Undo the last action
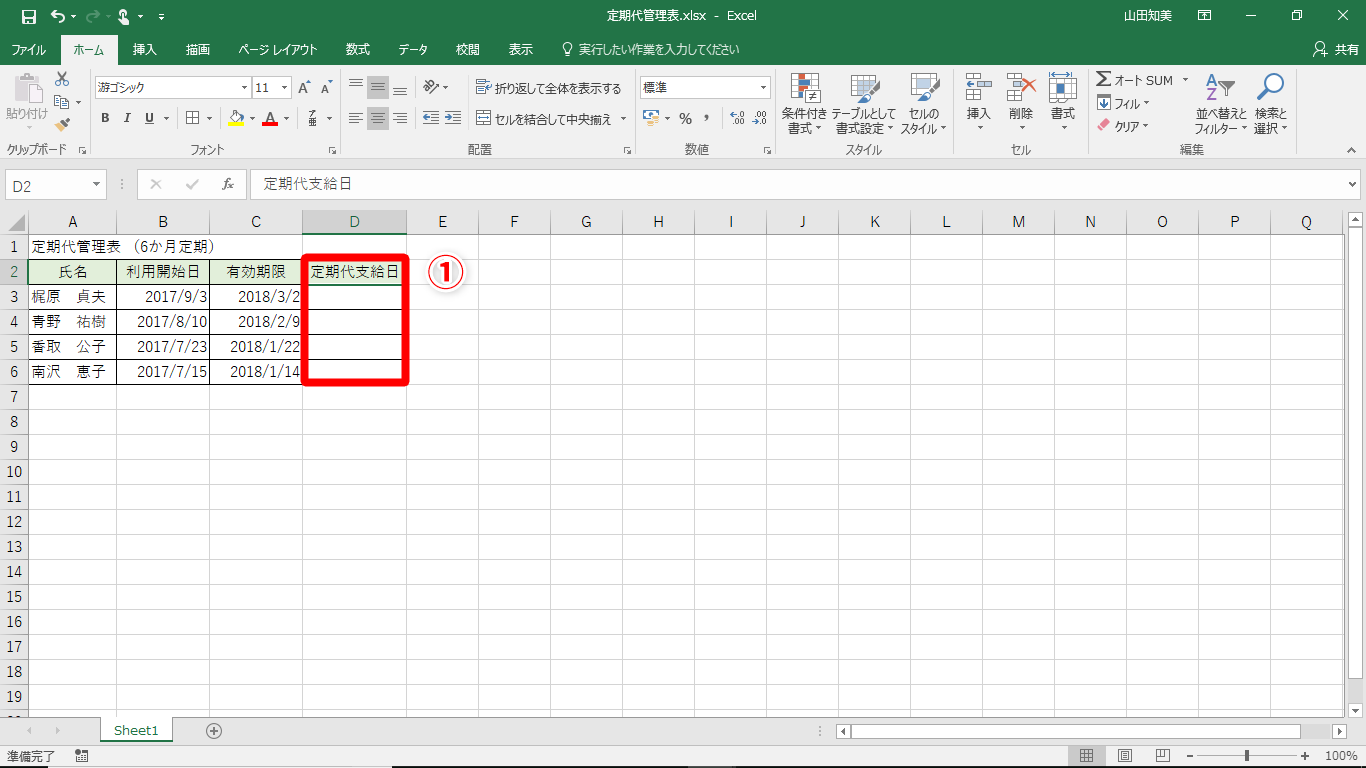 pos(58,16)
